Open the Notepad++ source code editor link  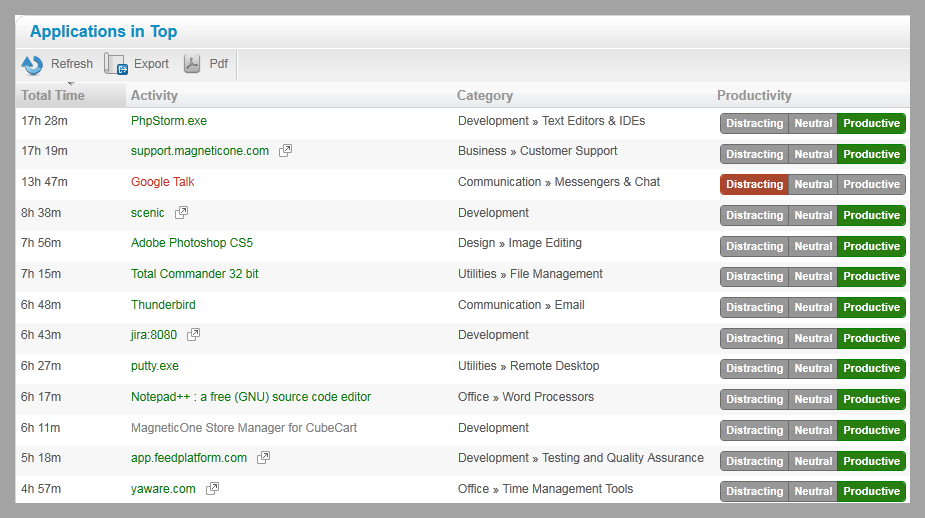coord(251,397)
